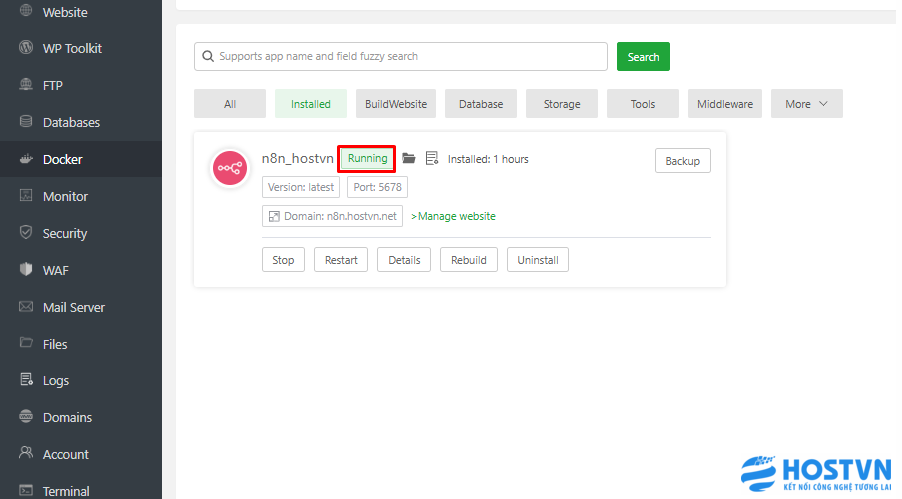Image resolution: width=902 pixels, height=499 pixels.
Task: Click the Domains sidebar icon
Action: click(x=26, y=416)
